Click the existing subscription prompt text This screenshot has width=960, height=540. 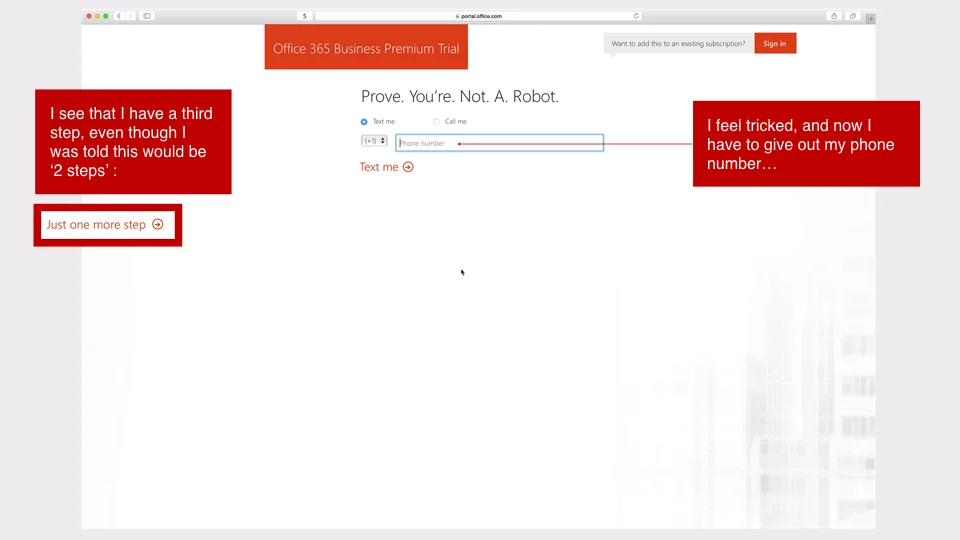click(x=678, y=43)
